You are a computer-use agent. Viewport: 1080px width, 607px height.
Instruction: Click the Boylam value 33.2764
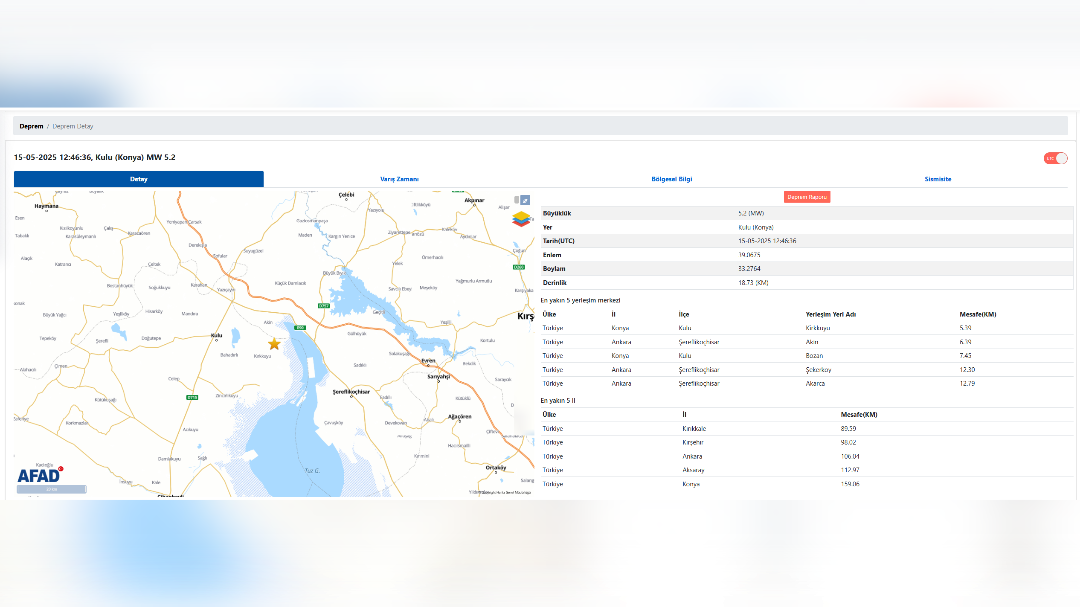click(x=749, y=269)
